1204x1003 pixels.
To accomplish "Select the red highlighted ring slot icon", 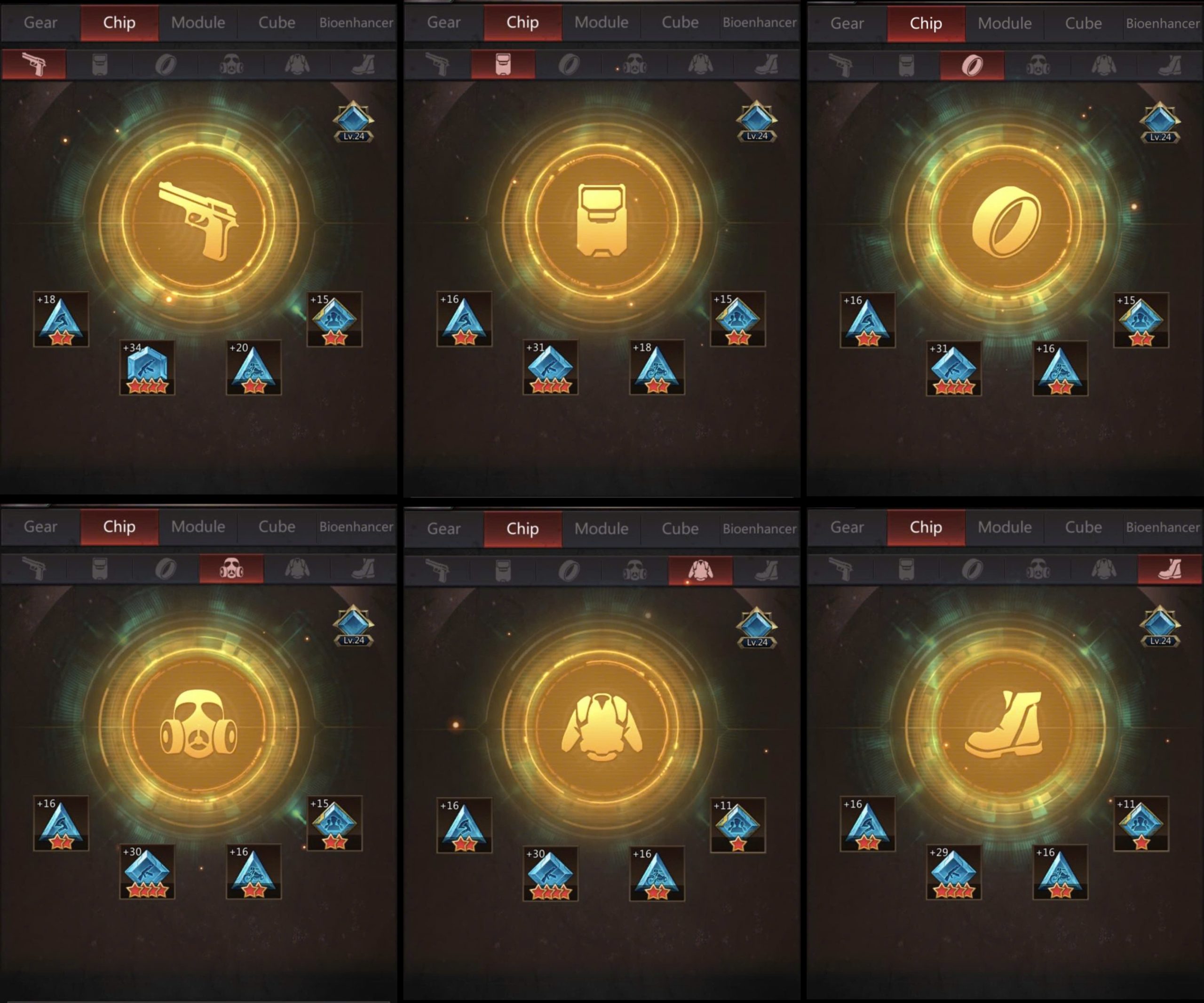I will [x=972, y=65].
